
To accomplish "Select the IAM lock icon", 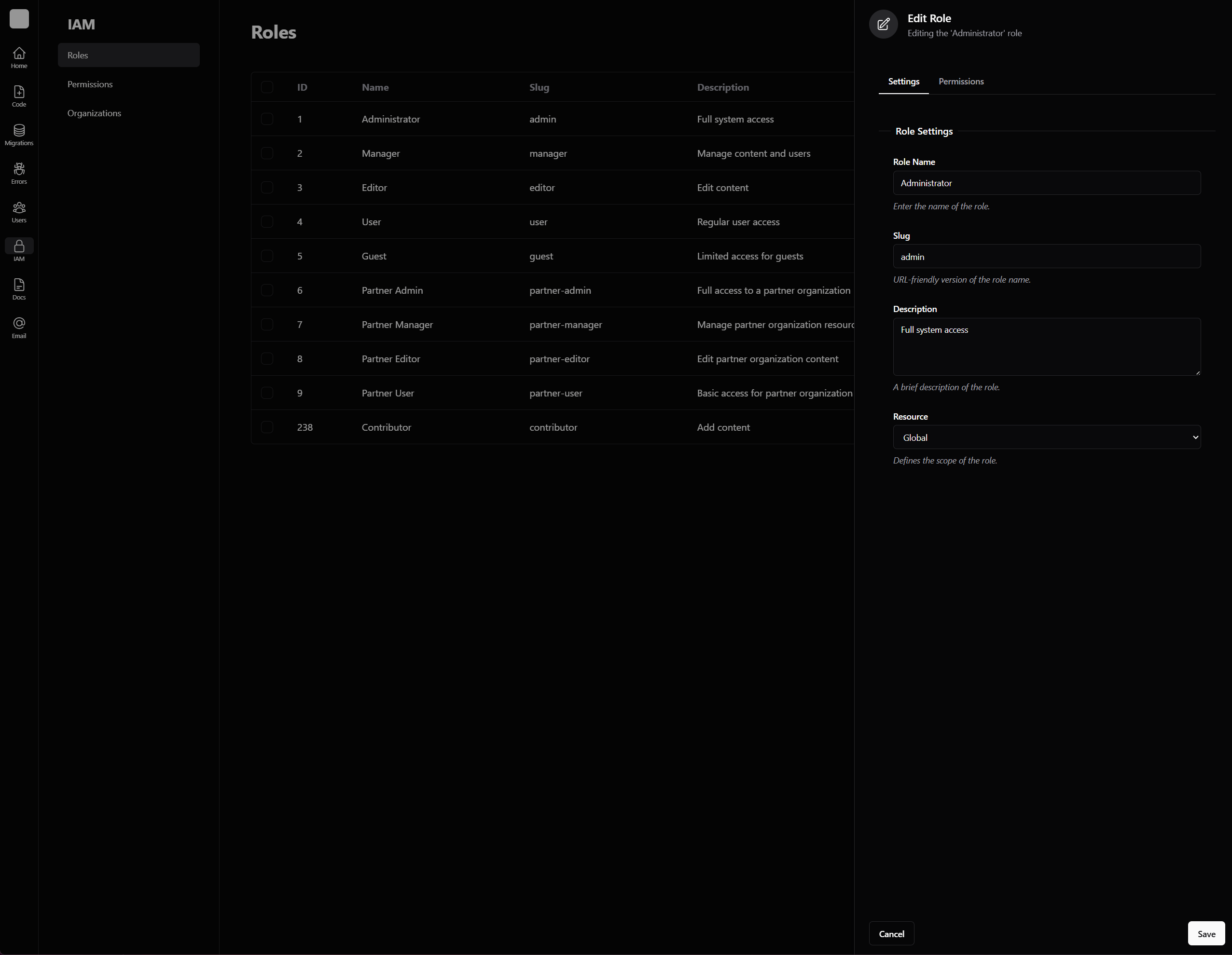I will coord(19,250).
